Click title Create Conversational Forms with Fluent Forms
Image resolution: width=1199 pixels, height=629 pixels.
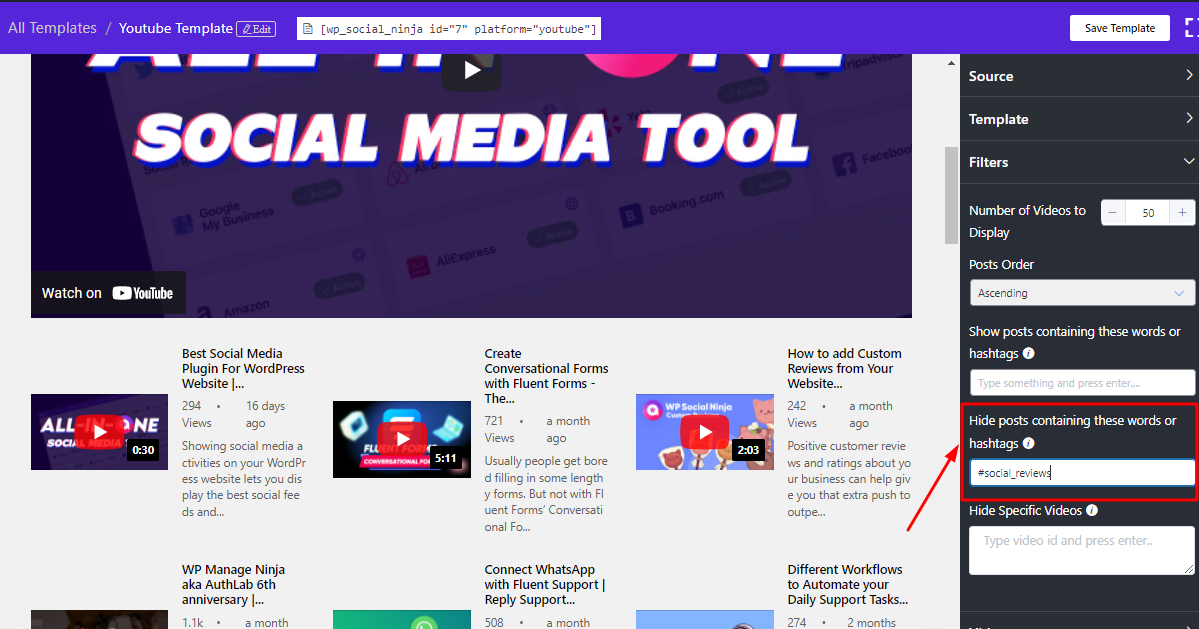click(546, 376)
